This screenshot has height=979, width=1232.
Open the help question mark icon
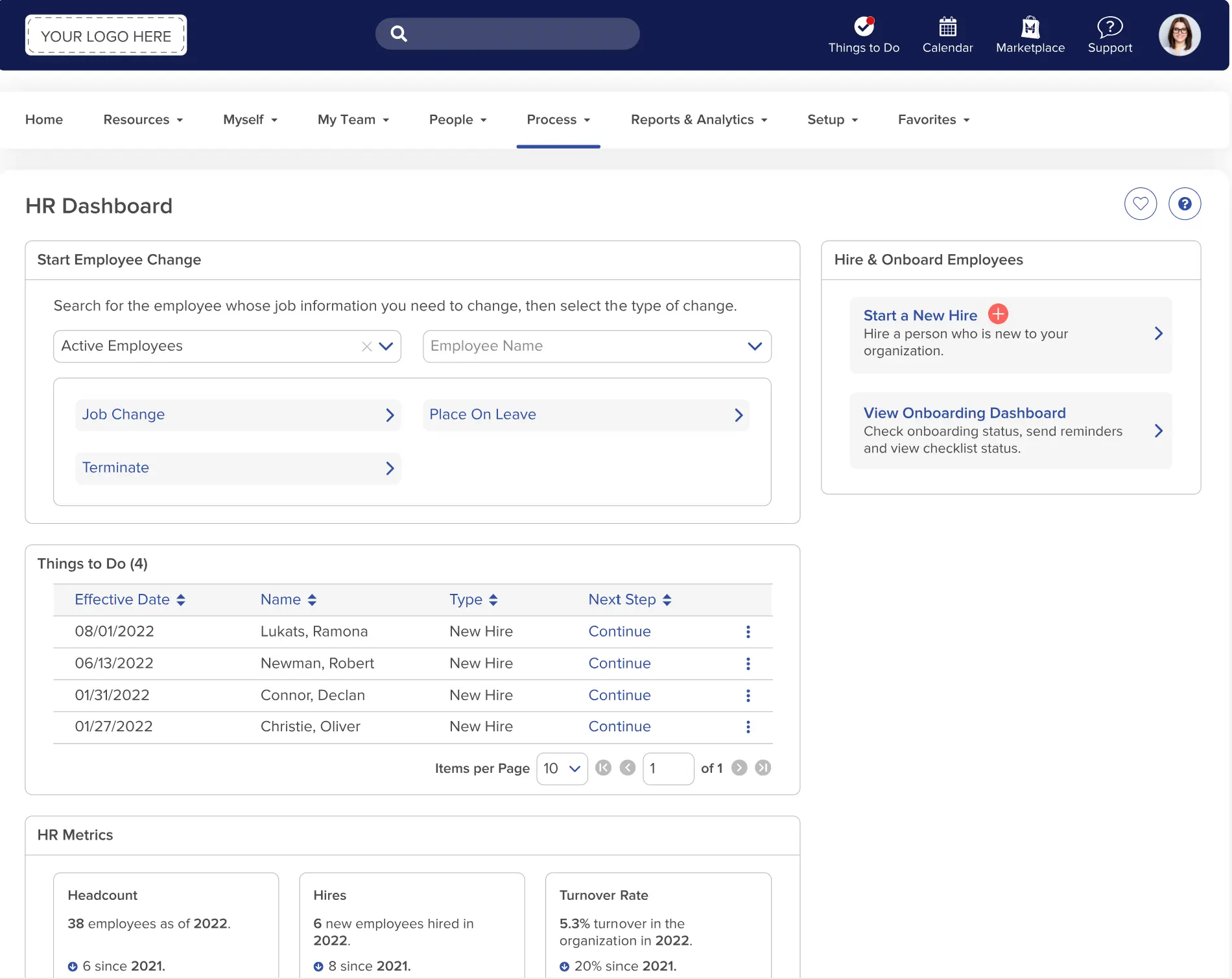1185,204
